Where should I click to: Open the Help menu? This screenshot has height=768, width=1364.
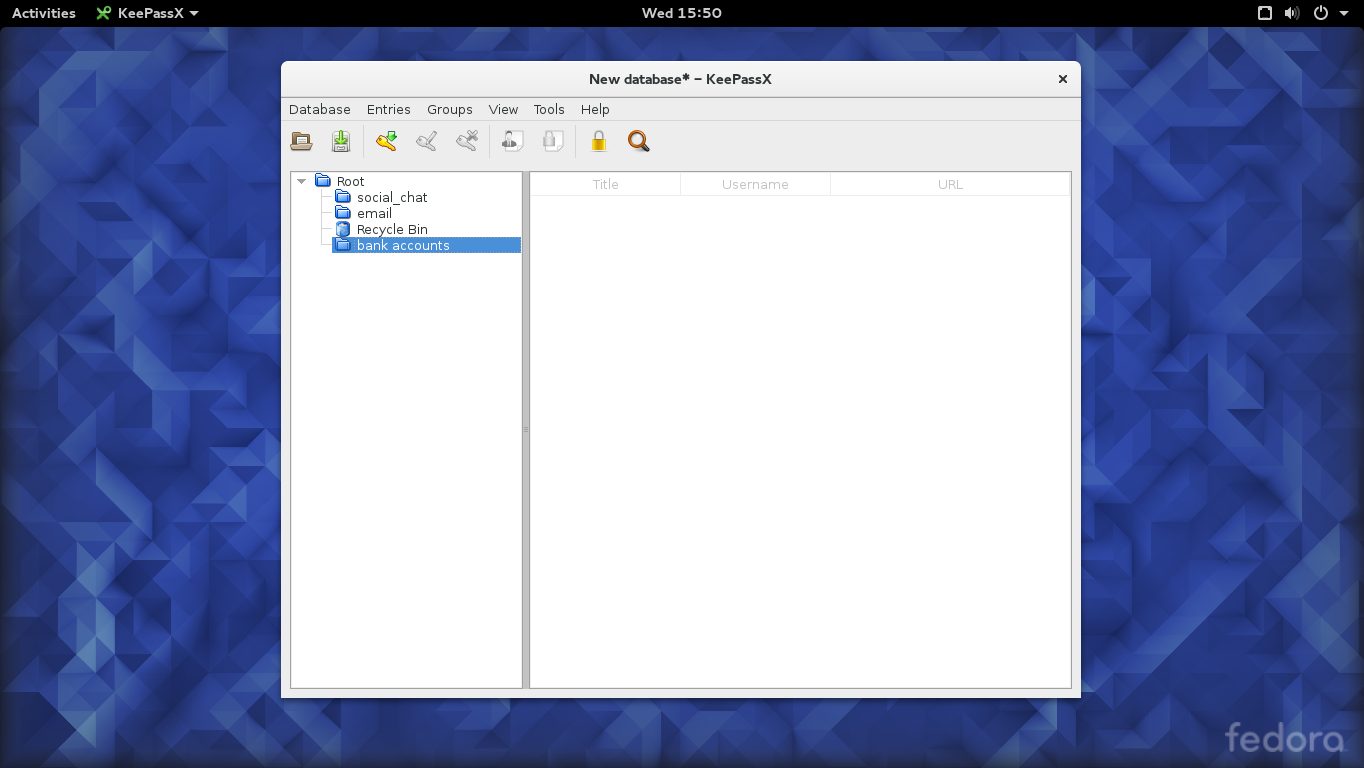pos(595,110)
